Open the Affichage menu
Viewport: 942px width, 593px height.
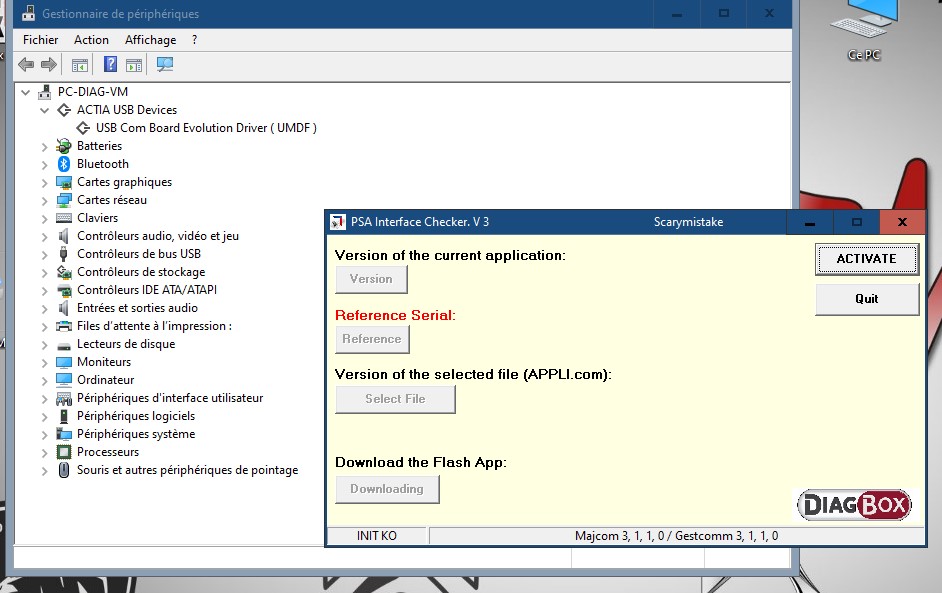pos(150,40)
